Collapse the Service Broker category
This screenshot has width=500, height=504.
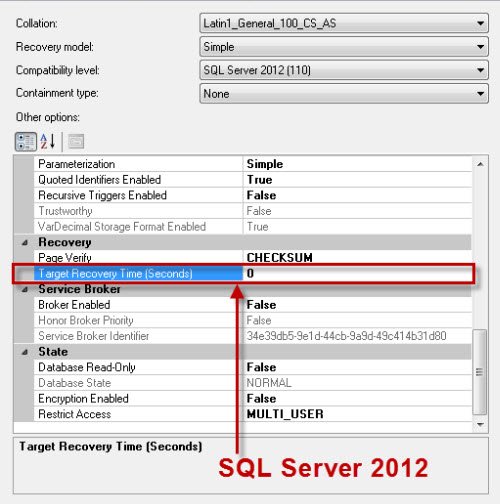click(25, 289)
